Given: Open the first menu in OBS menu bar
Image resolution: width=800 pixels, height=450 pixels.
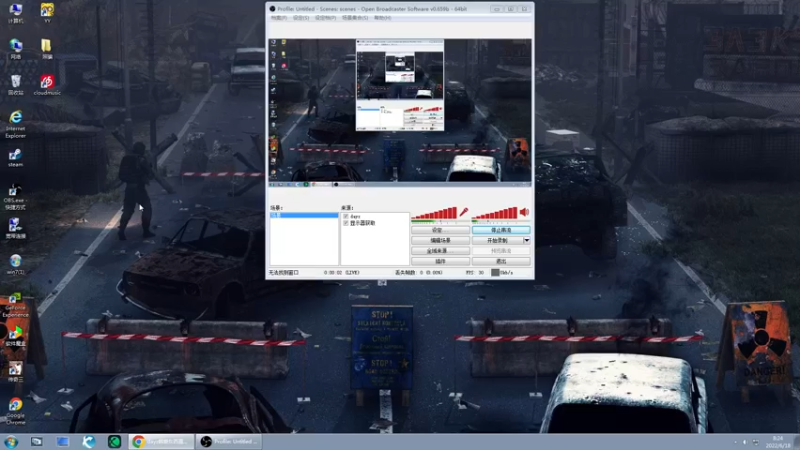Looking at the screenshot, I should click(x=279, y=18).
